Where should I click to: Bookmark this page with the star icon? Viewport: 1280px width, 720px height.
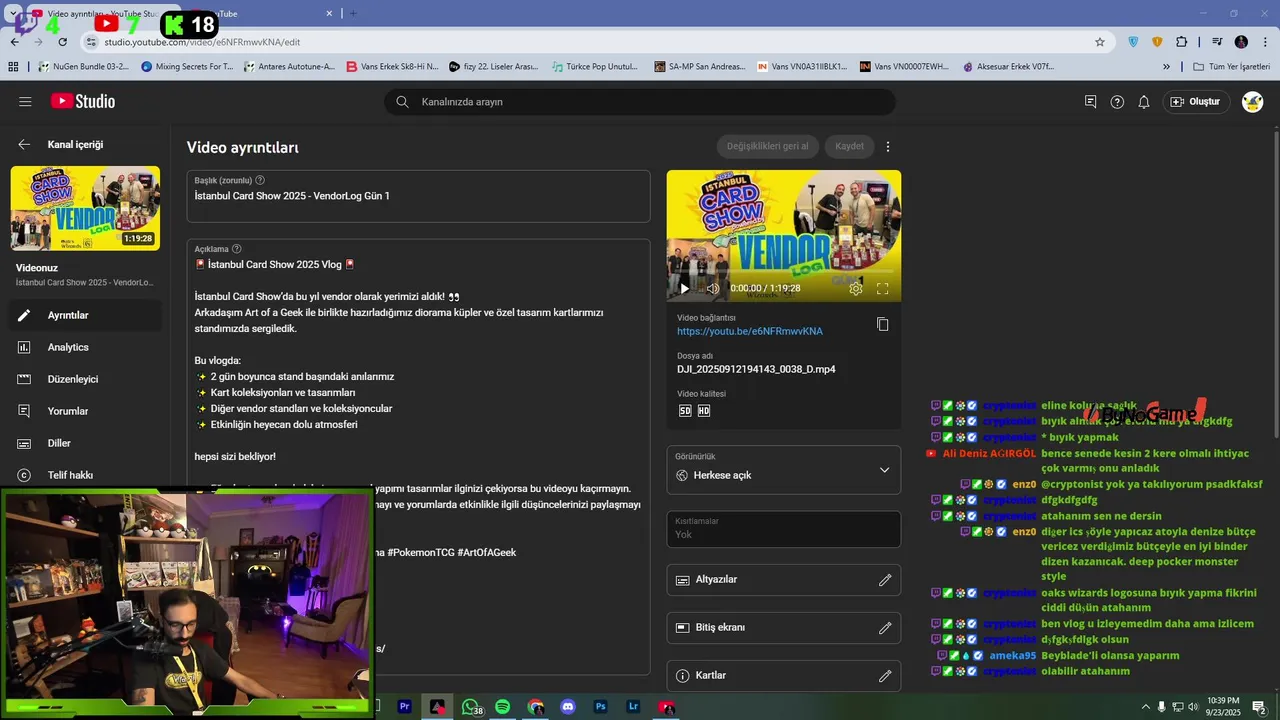click(x=1100, y=42)
